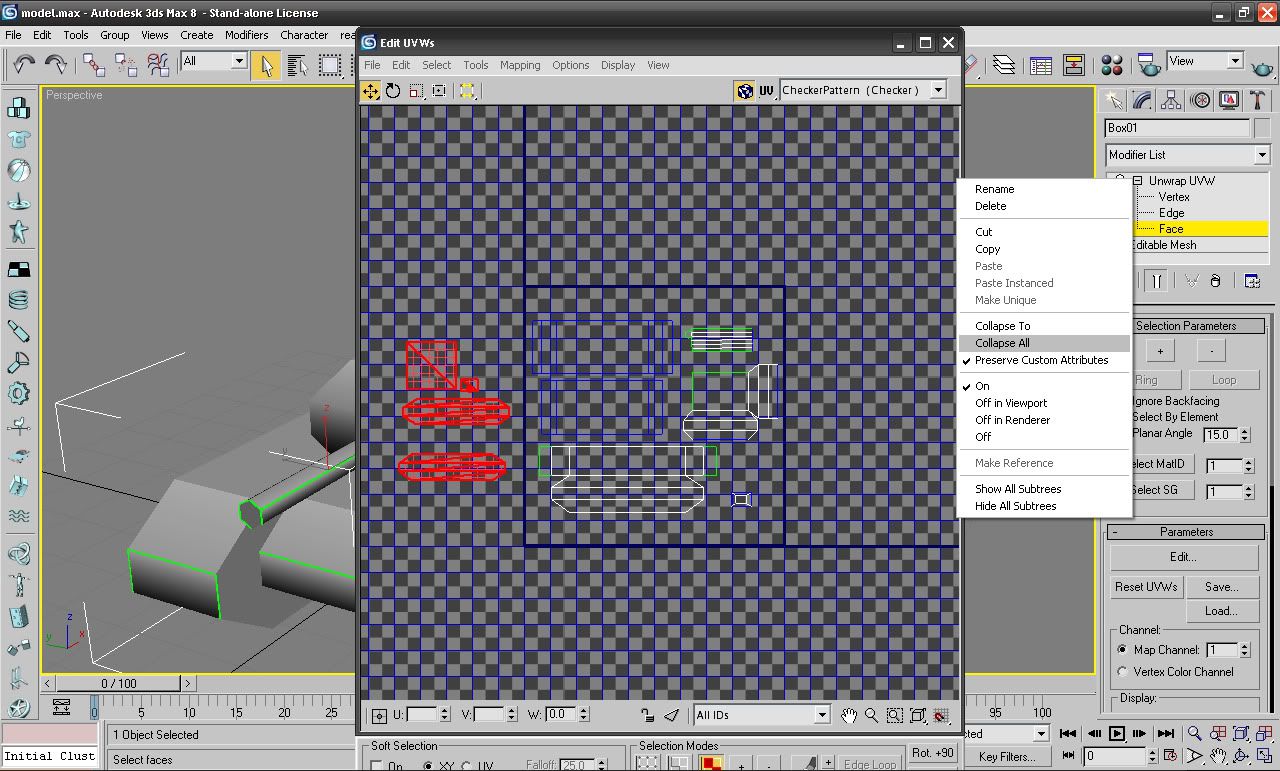Open the Motion command panel tab

[x=1200, y=100]
